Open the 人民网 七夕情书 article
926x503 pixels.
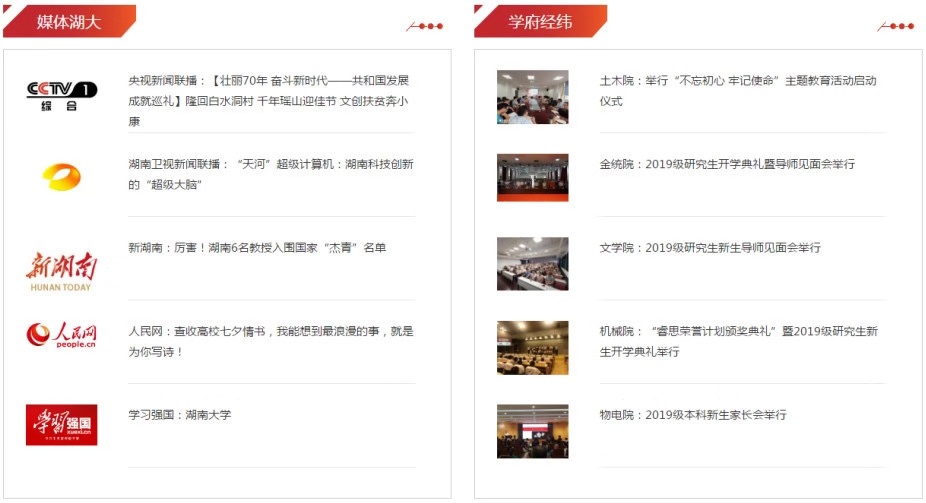tap(270, 341)
